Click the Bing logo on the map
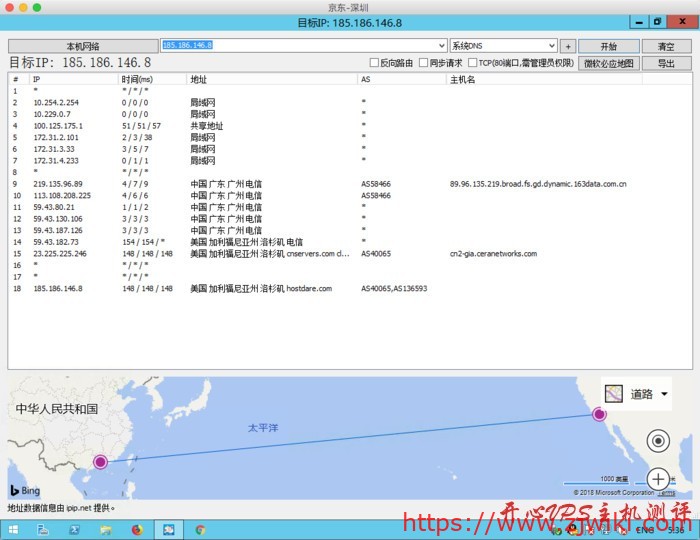This screenshot has height=540, width=700. click(x=25, y=490)
